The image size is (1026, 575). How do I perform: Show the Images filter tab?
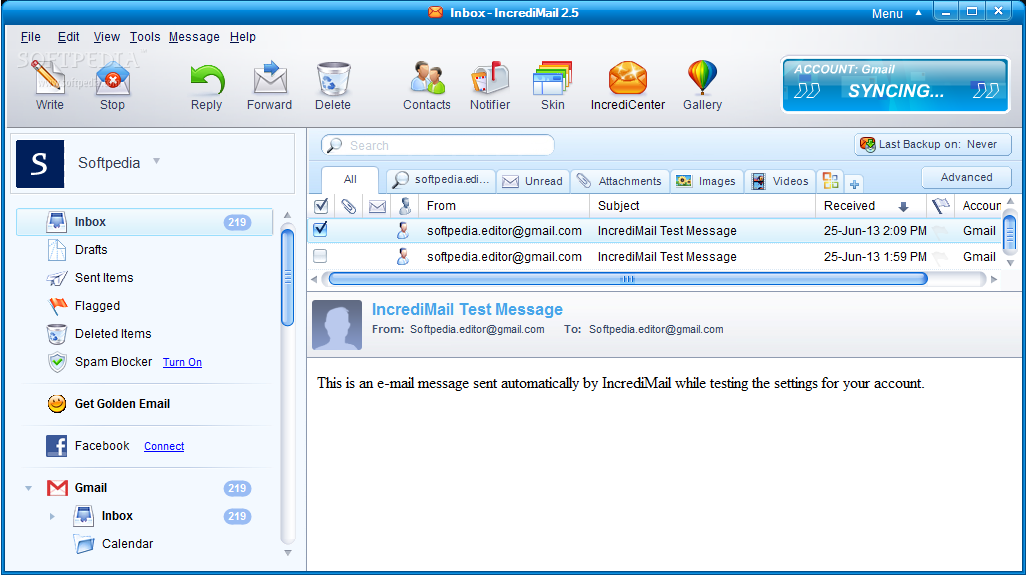(x=706, y=181)
